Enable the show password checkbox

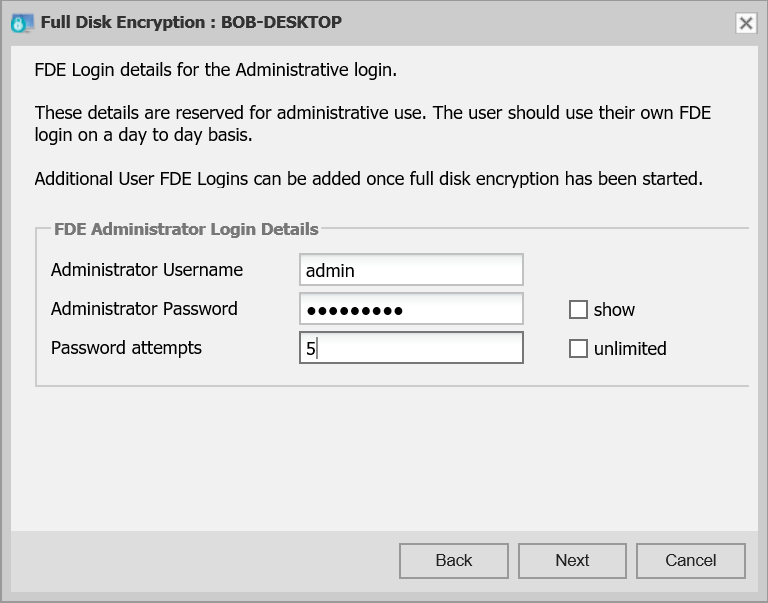[x=578, y=310]
